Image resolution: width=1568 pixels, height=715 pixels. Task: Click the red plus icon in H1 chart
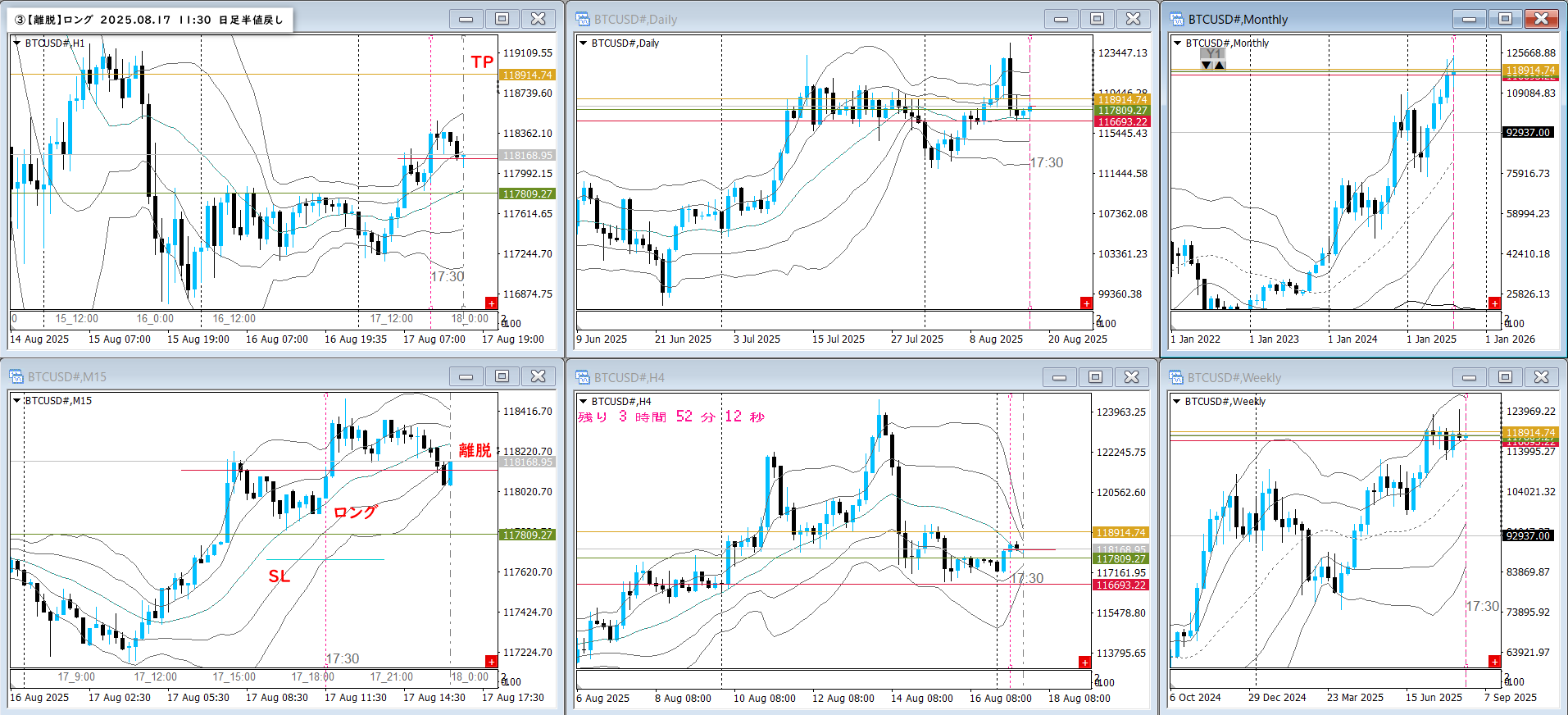click(491, 303)
